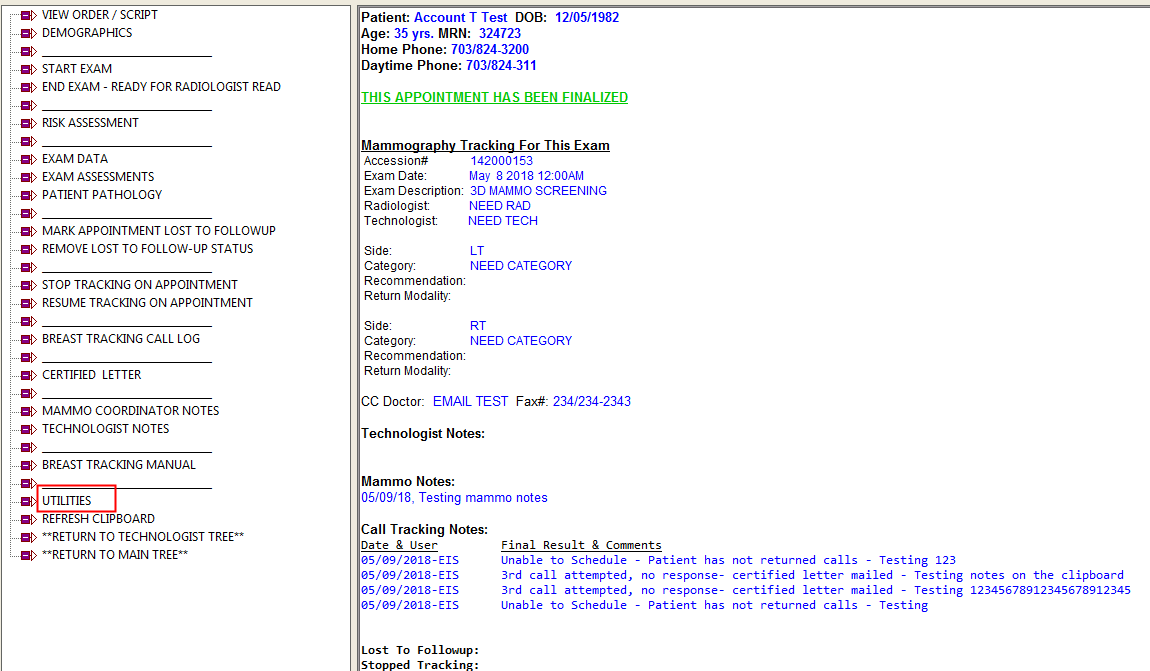This screenshot has width=1150, height=671.
Task: Open MAMMO COORDINATOR NOTES
Action: click(x=130, y=411)
